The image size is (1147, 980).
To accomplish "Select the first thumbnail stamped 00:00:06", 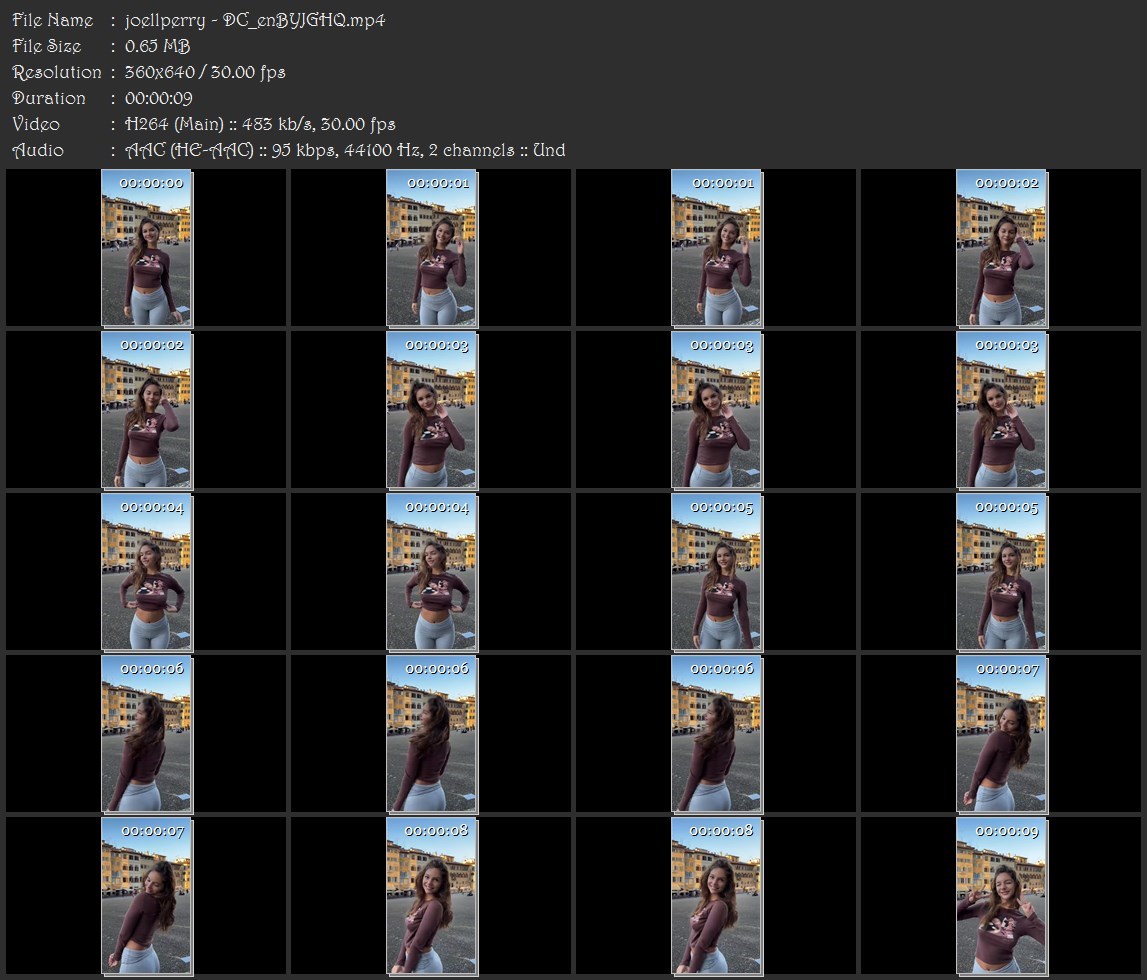I will [x=146, y=734].
